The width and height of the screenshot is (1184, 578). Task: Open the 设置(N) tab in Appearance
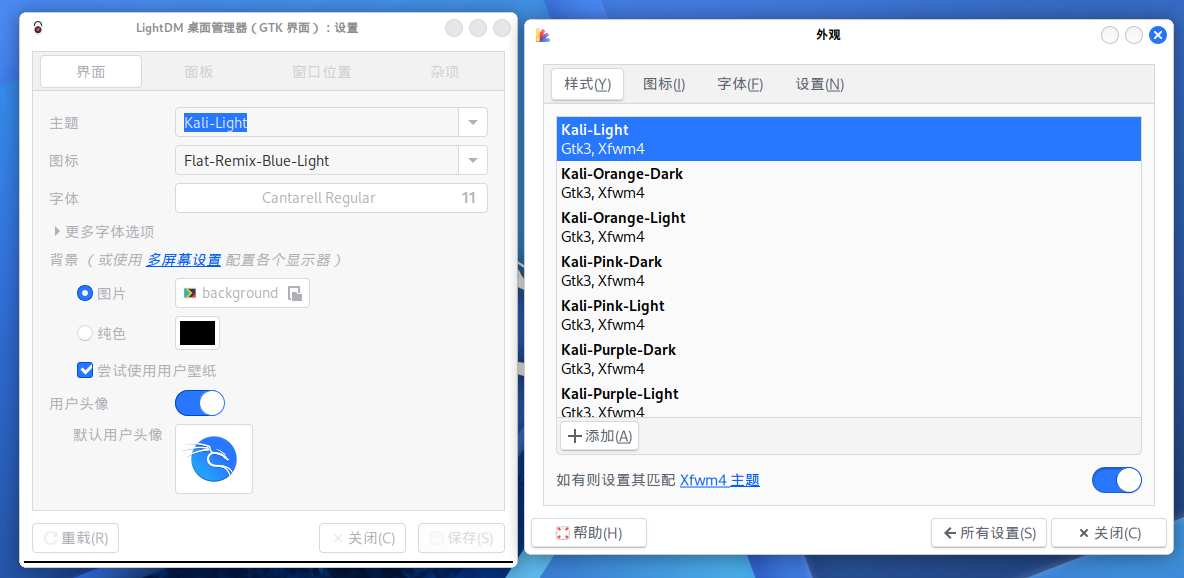click(x=820, y=84)
